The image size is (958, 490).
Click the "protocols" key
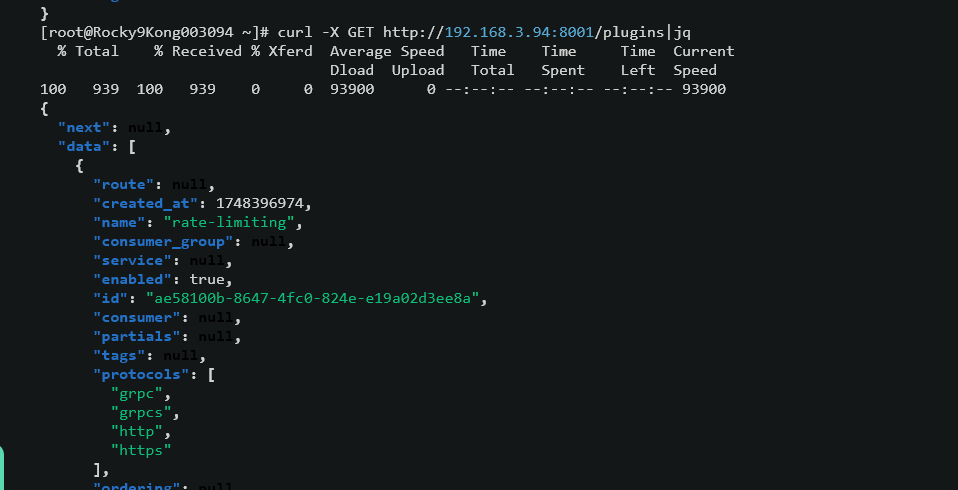coord(141,374)
